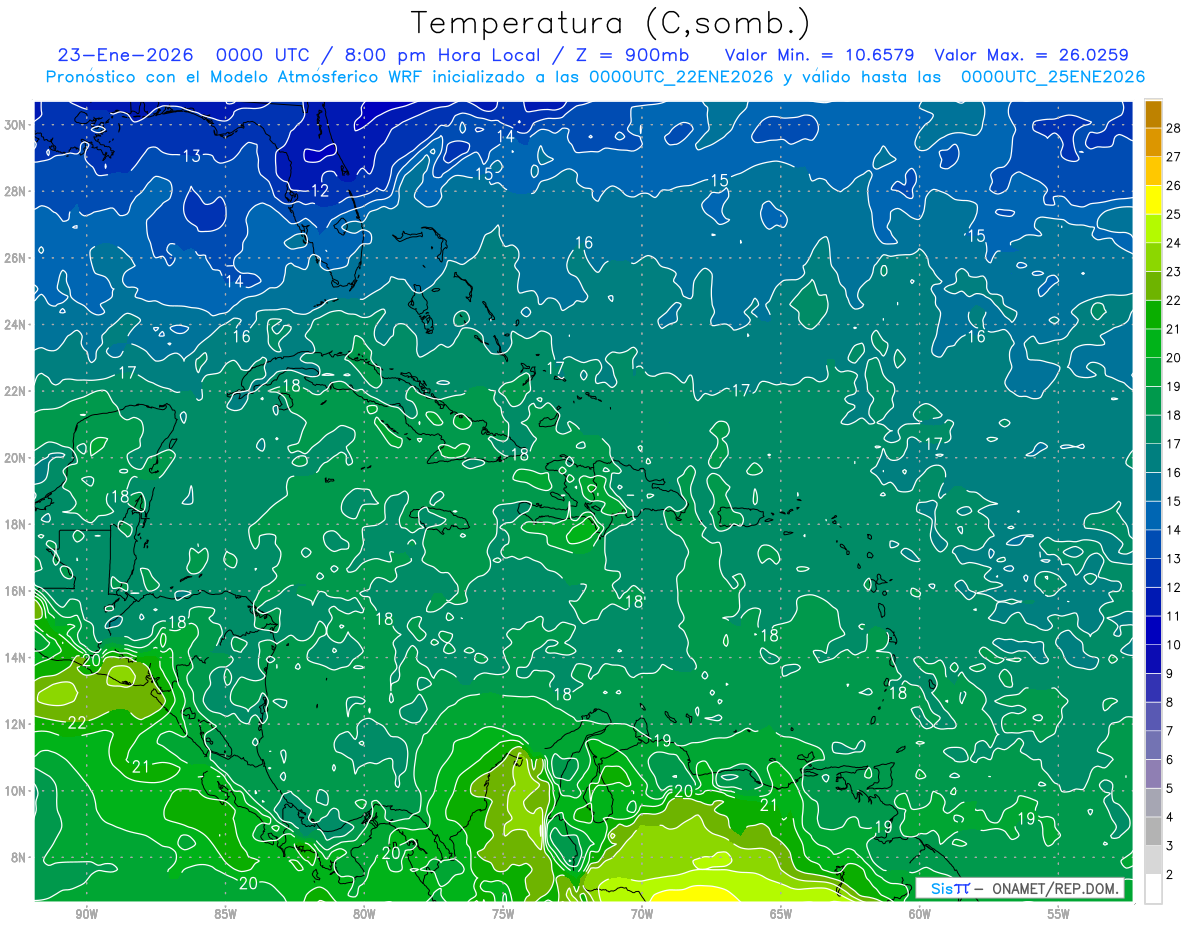The height and width of the screenshot is (927, 1200).
Task: Click the 85W longitude axis label
Action: tap(225, 915)
